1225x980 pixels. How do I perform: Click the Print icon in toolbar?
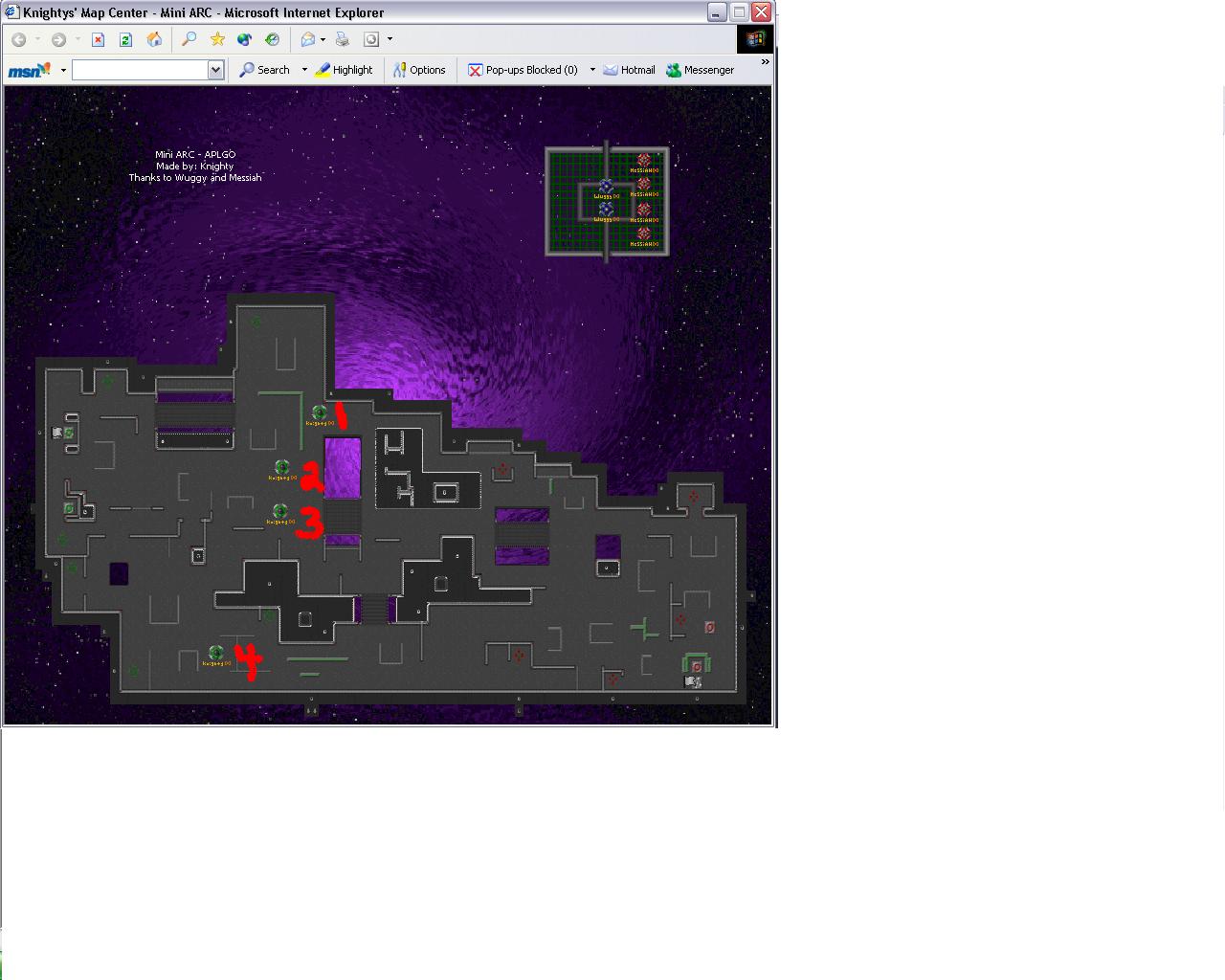pos(342,39)
